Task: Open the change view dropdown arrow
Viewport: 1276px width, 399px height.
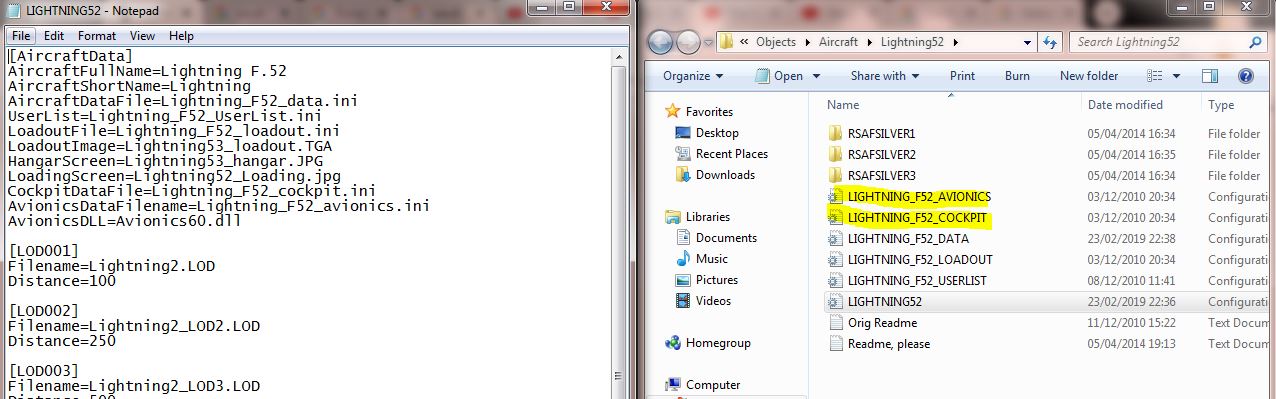Action: (1176, 75)
